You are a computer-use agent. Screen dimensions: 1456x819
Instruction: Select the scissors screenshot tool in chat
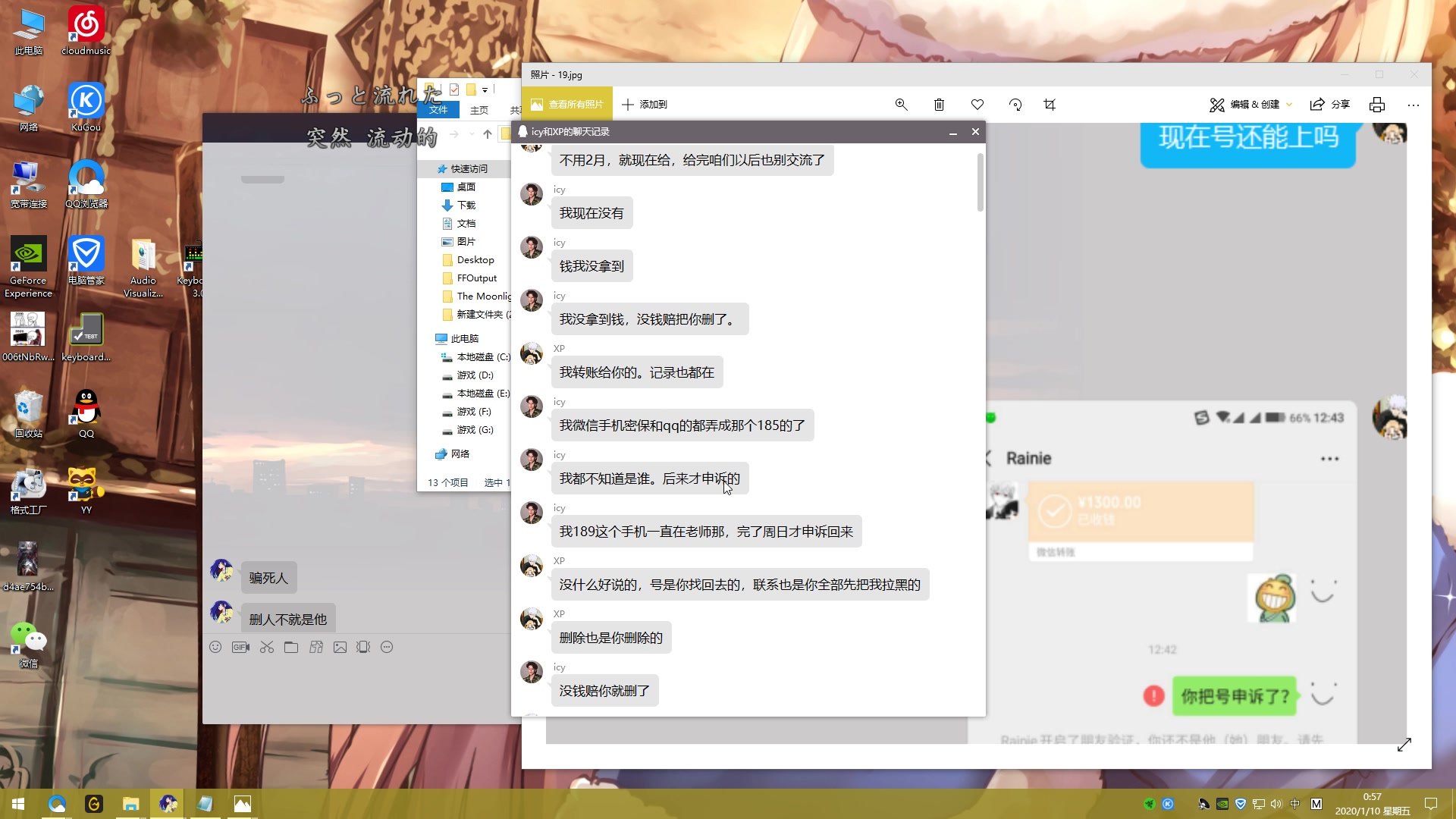tap(266, 647)
